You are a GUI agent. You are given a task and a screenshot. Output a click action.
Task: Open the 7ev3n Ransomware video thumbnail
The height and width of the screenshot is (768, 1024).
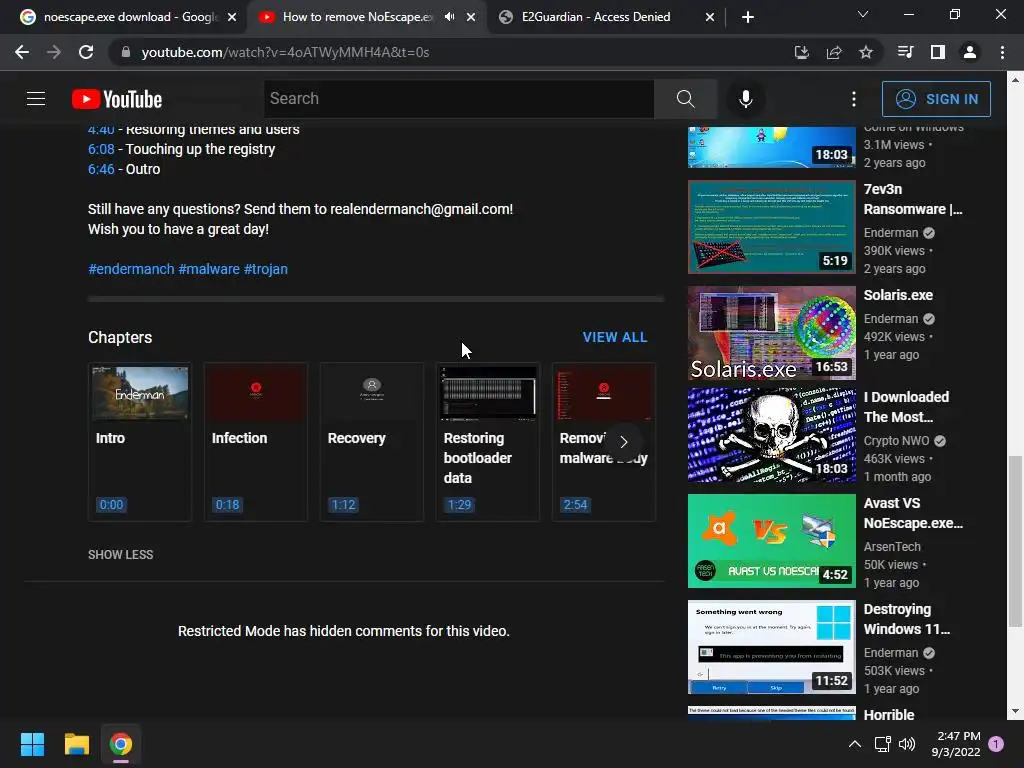(771, 227)
